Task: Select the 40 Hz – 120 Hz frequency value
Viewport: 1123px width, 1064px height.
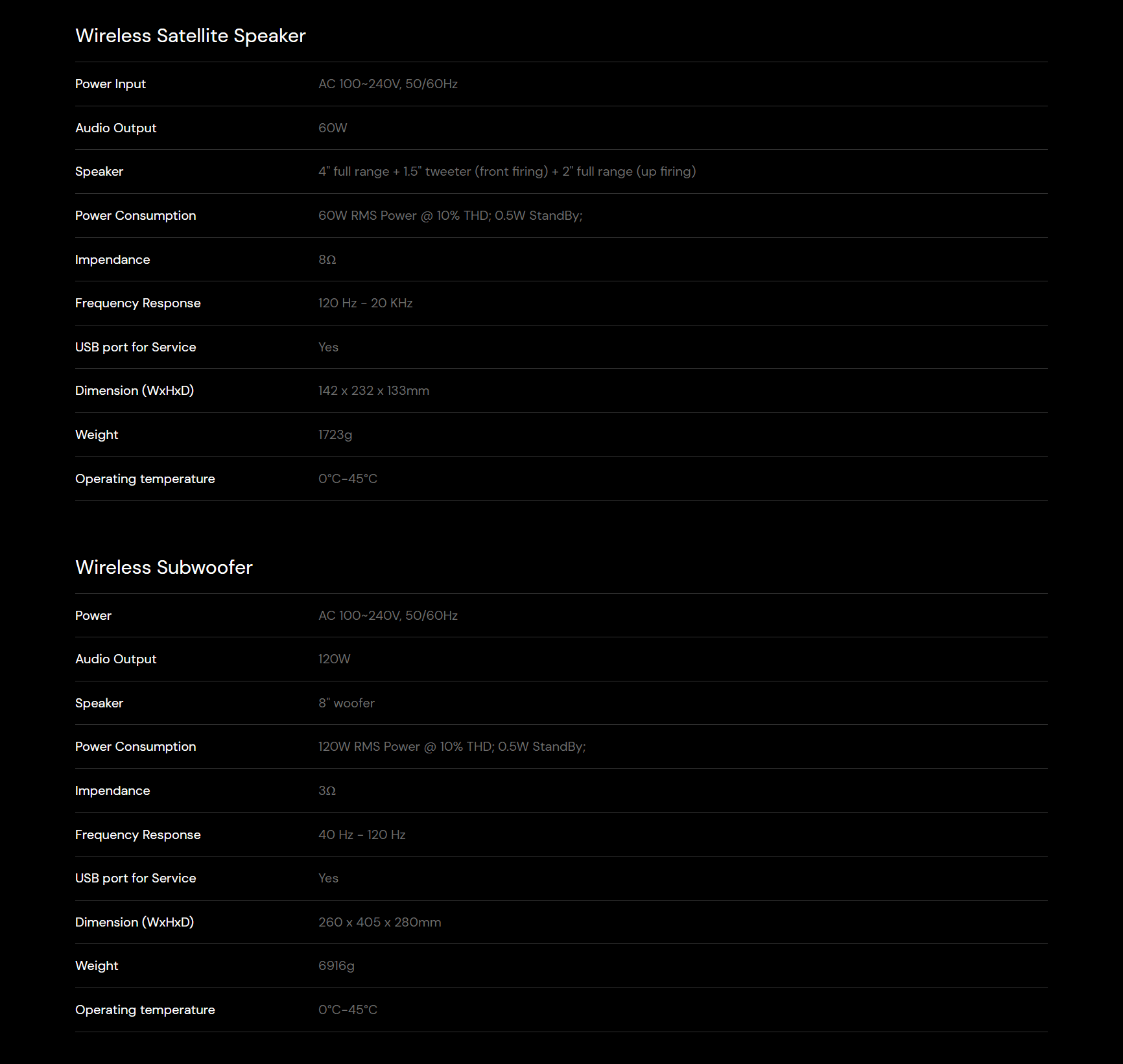Action: (362, 834)
